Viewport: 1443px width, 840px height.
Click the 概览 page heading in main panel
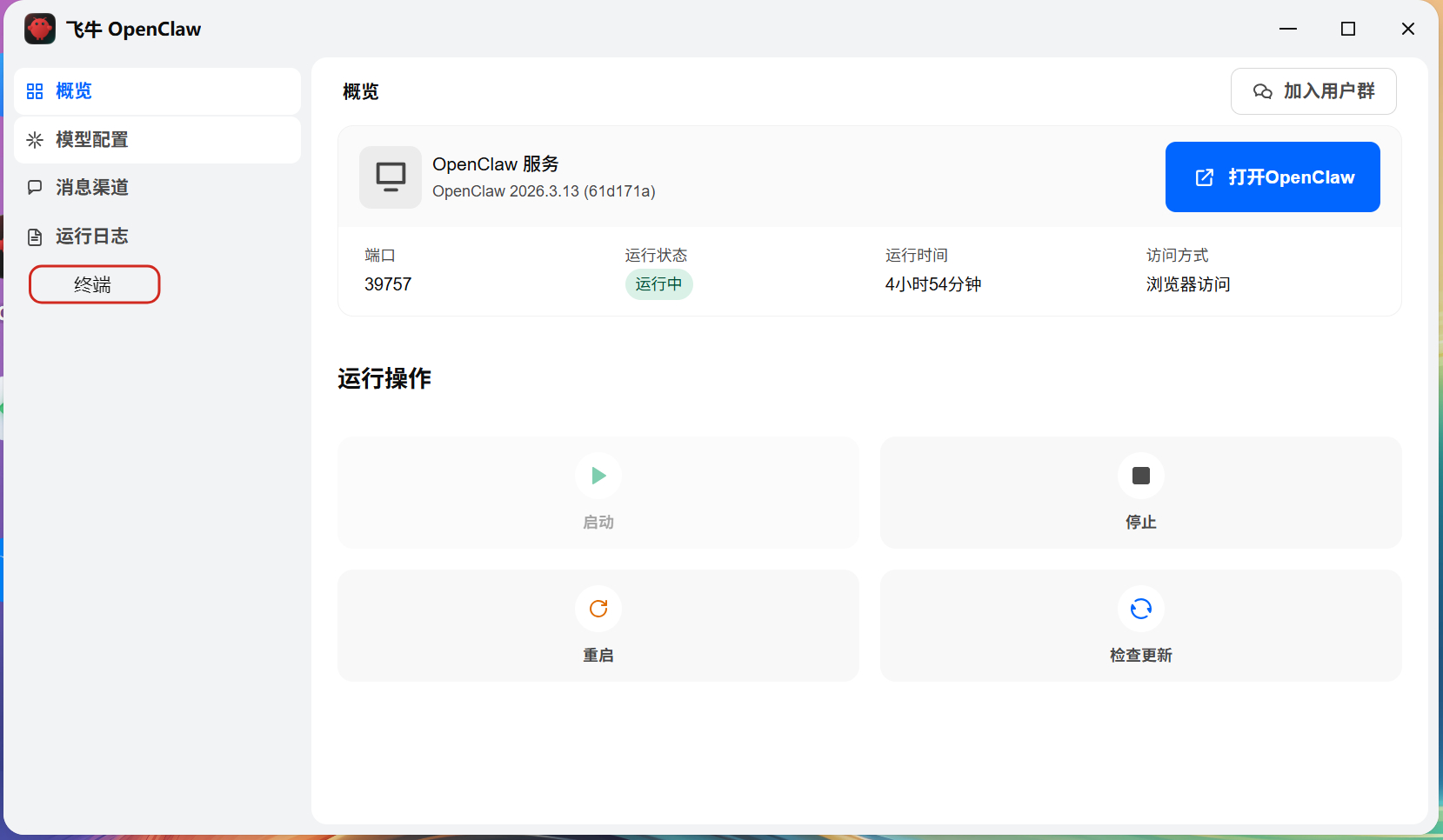tap(361, 92)
